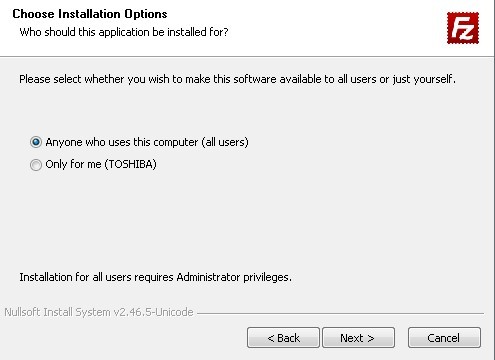The width and height of the screenshot is (495, 360).
Task: Select the all users radio button
Action: point(36,142)
